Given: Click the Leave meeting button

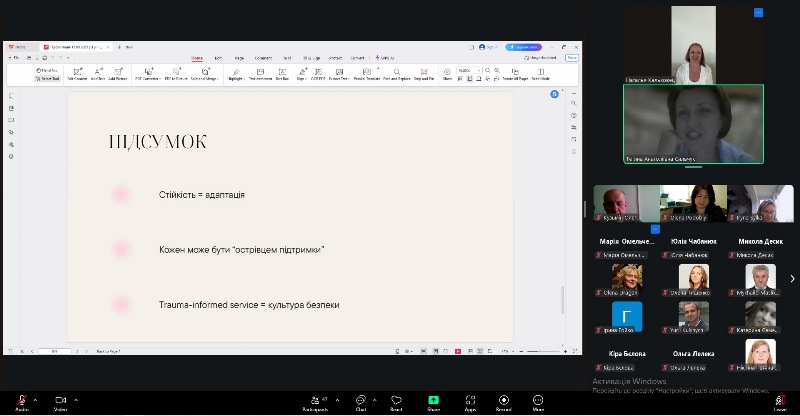Looking at the screenshot, I should 779,401.
